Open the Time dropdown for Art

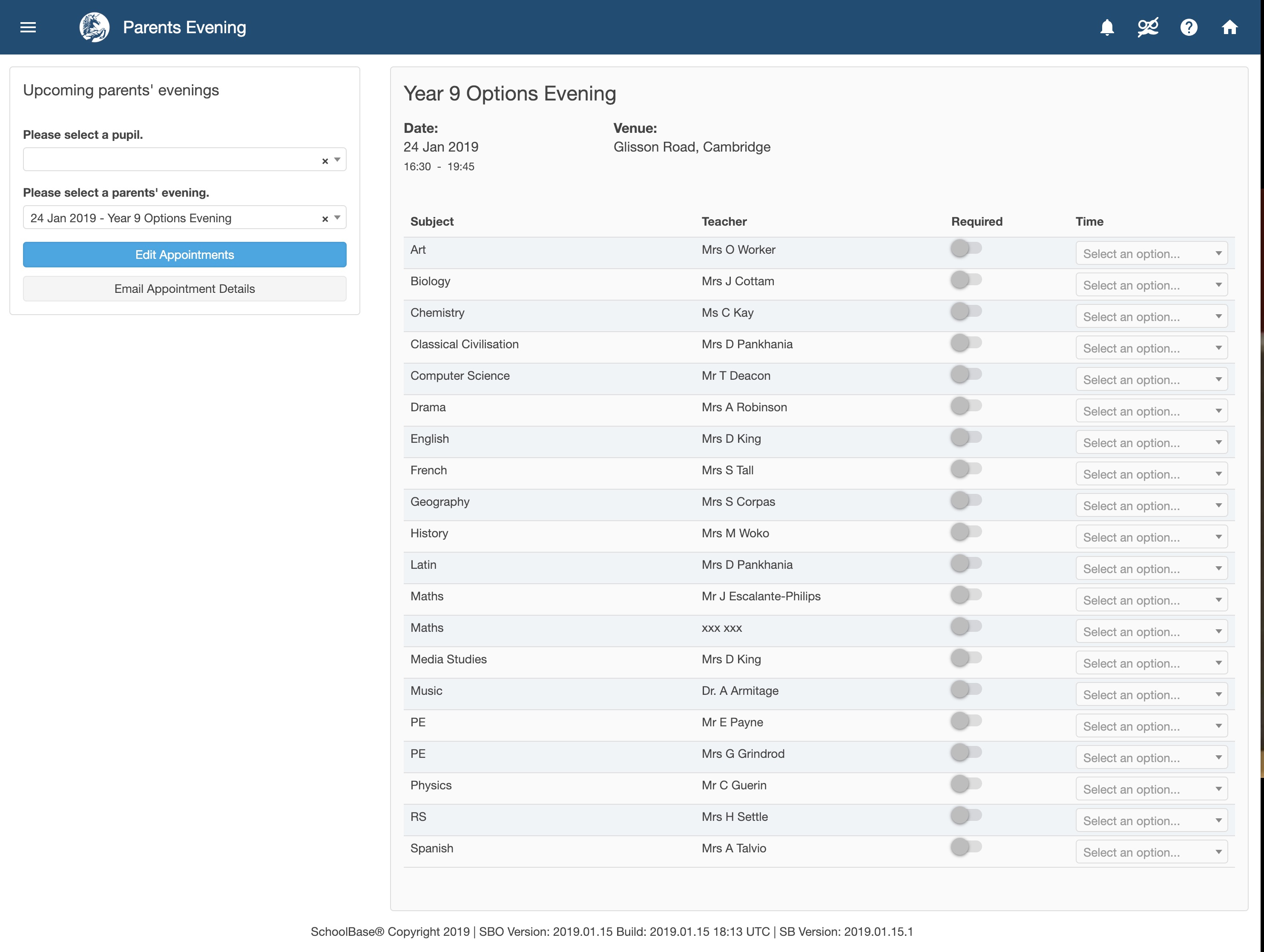click(x=1152, y=253)
